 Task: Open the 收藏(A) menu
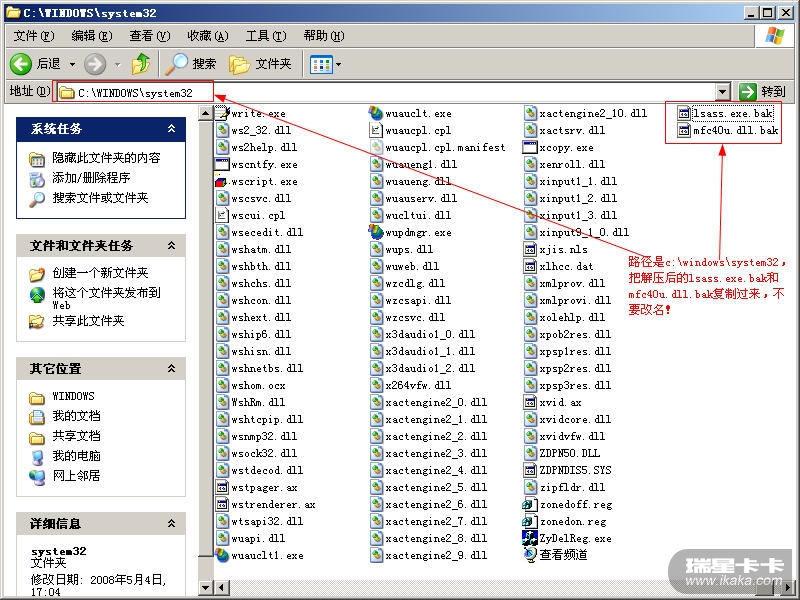pyautogui.click(x=208, y=36)
